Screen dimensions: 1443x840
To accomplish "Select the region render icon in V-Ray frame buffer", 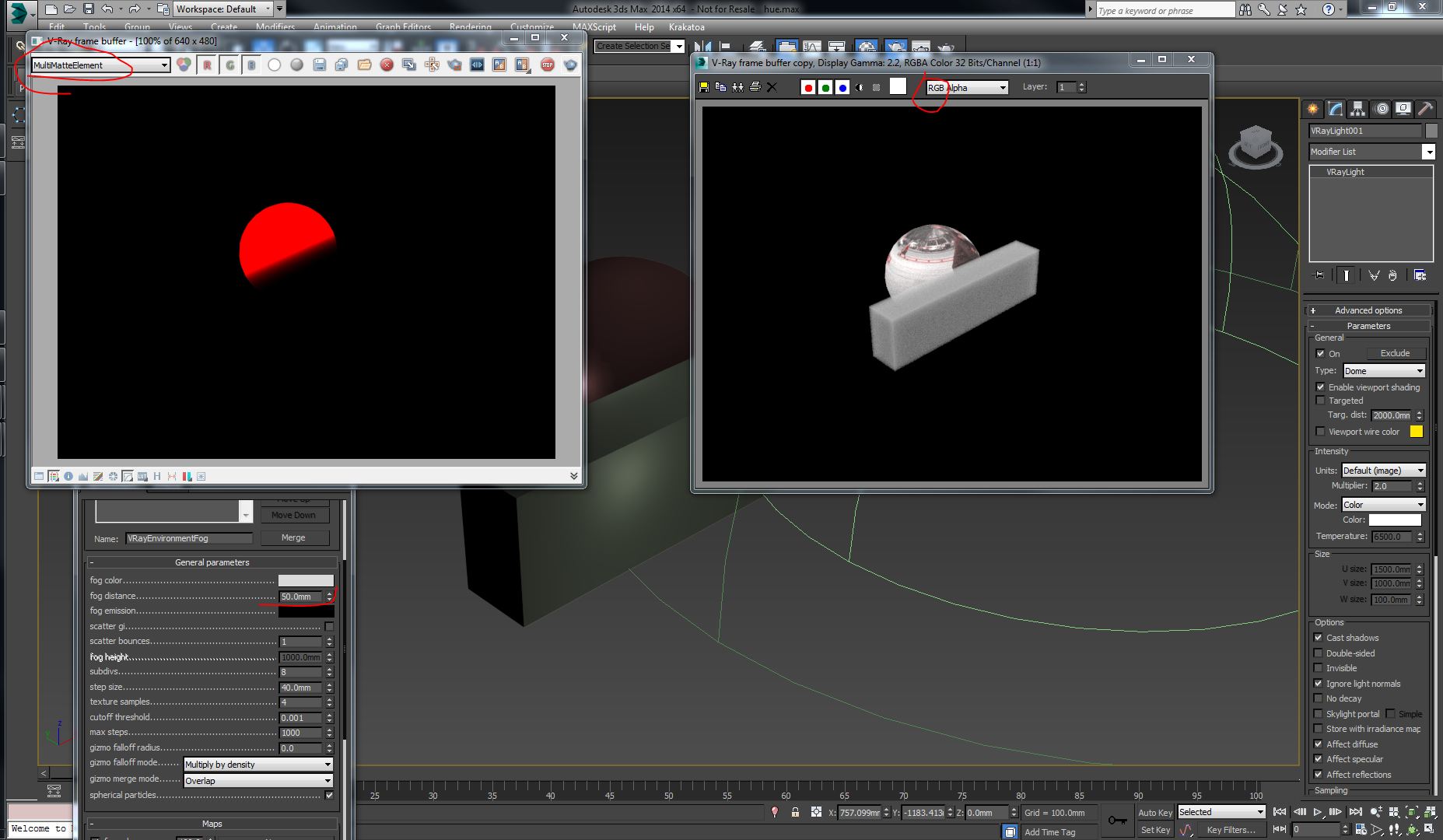I will coord(454,65).
